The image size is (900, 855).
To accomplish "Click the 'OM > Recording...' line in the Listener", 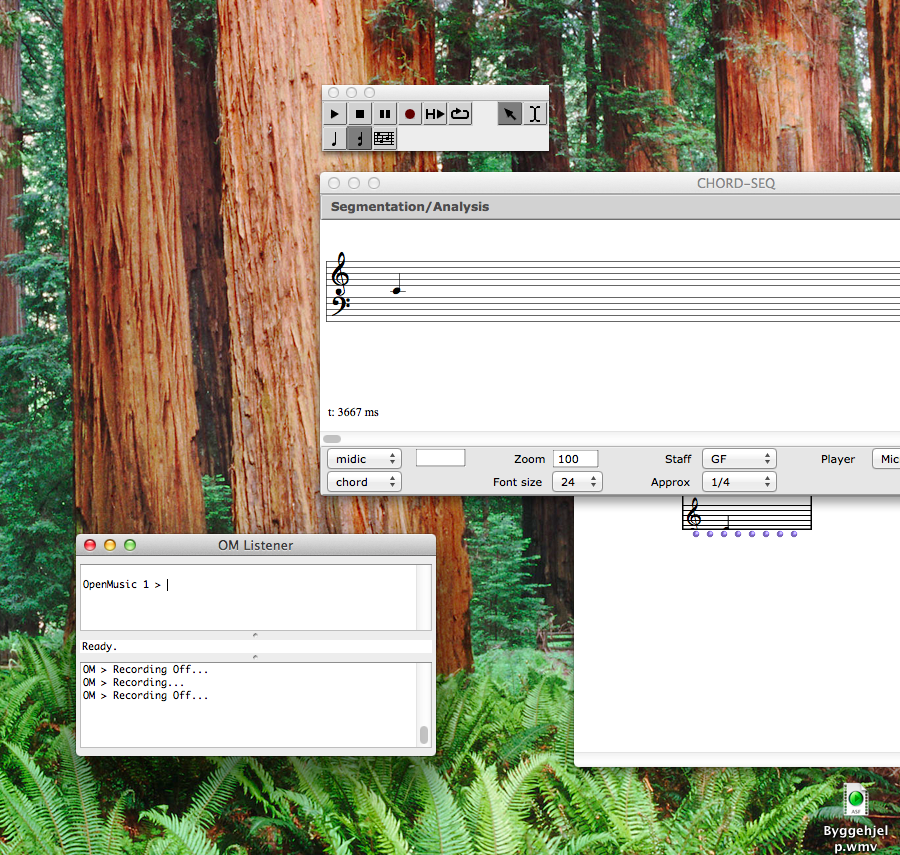I will (x=133, y=682).
